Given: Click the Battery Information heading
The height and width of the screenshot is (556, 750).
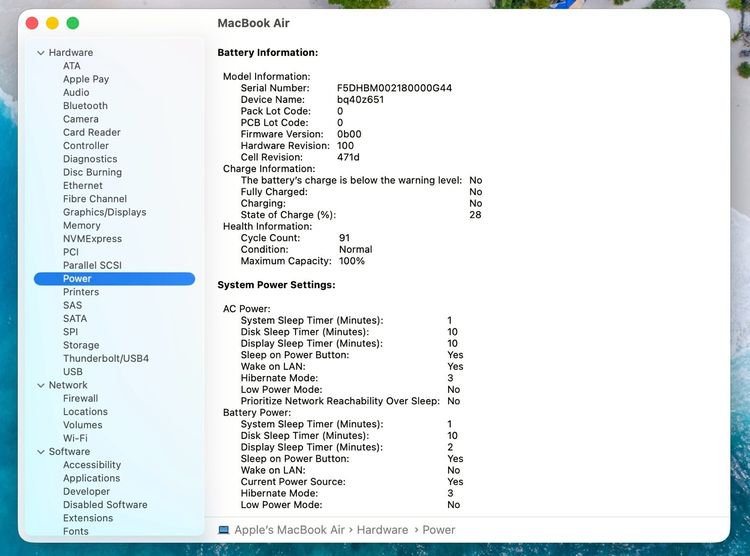Looking at the screenshot, I should (x=268, y=53).
